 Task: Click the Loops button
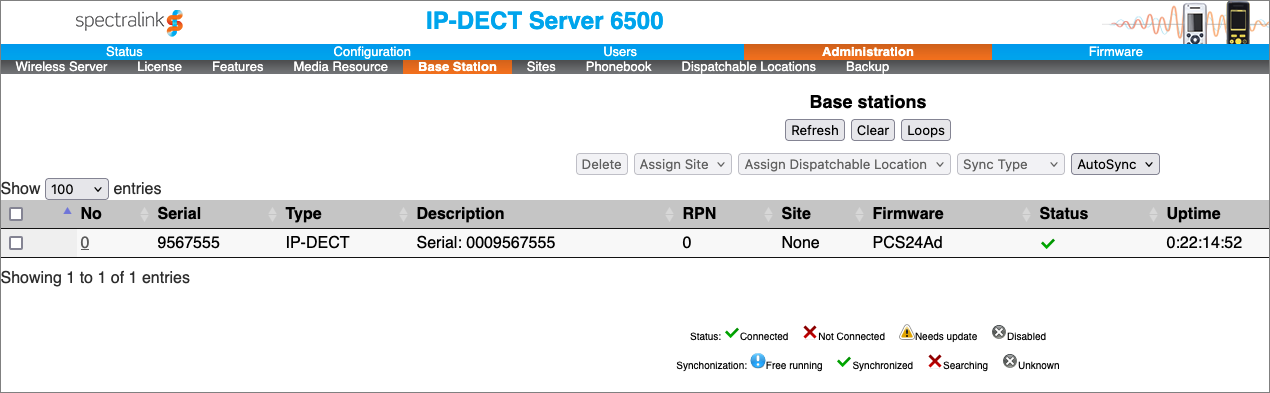coord(926,130)
